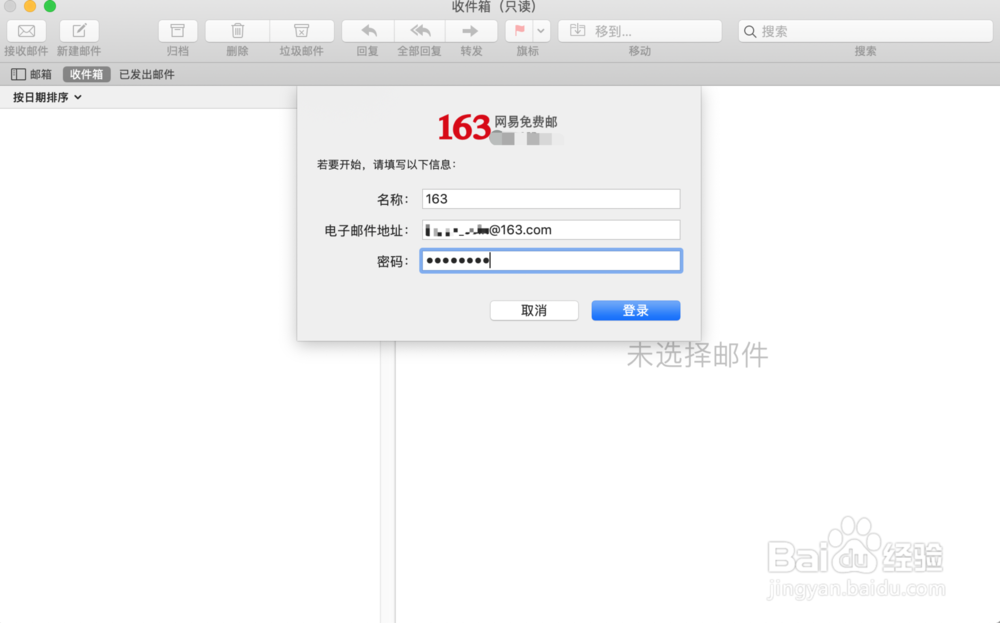Screen dimensions: 1000x623
Task: Click the green maximize window button
Action: [x=50, y=6]
